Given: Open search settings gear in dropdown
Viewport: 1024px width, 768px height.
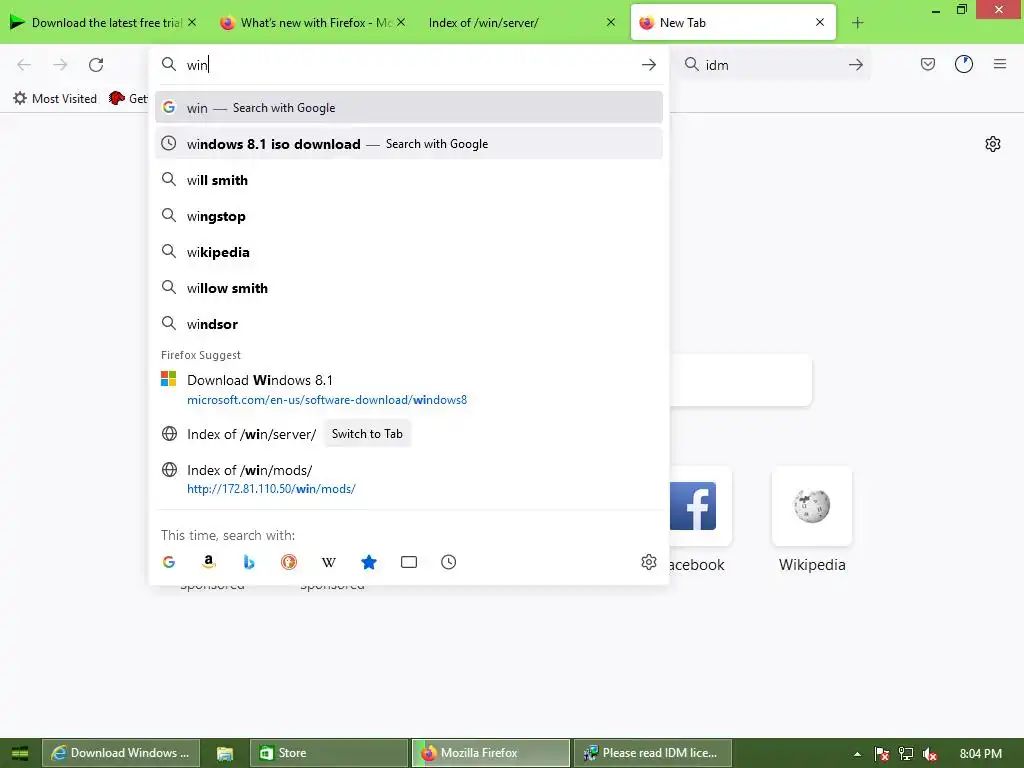Looking at the screenshot, I should click(648, 562).
